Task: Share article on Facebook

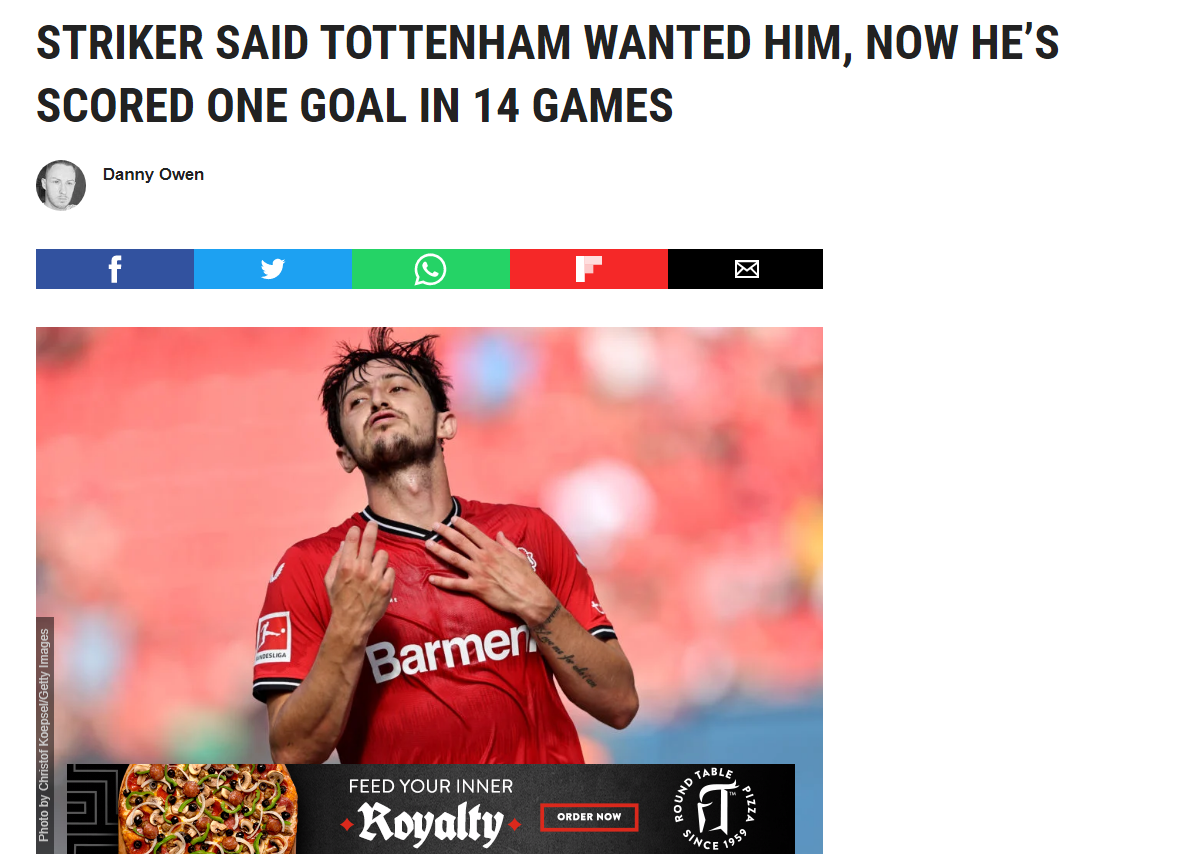Action: pos(115,269)
